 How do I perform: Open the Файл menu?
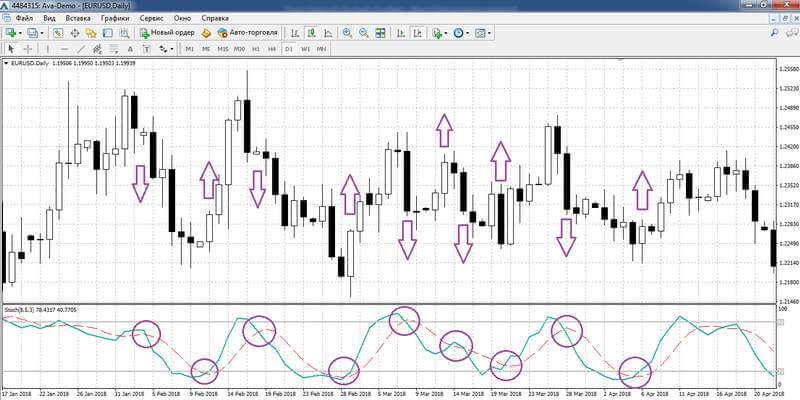pos(24,18)
